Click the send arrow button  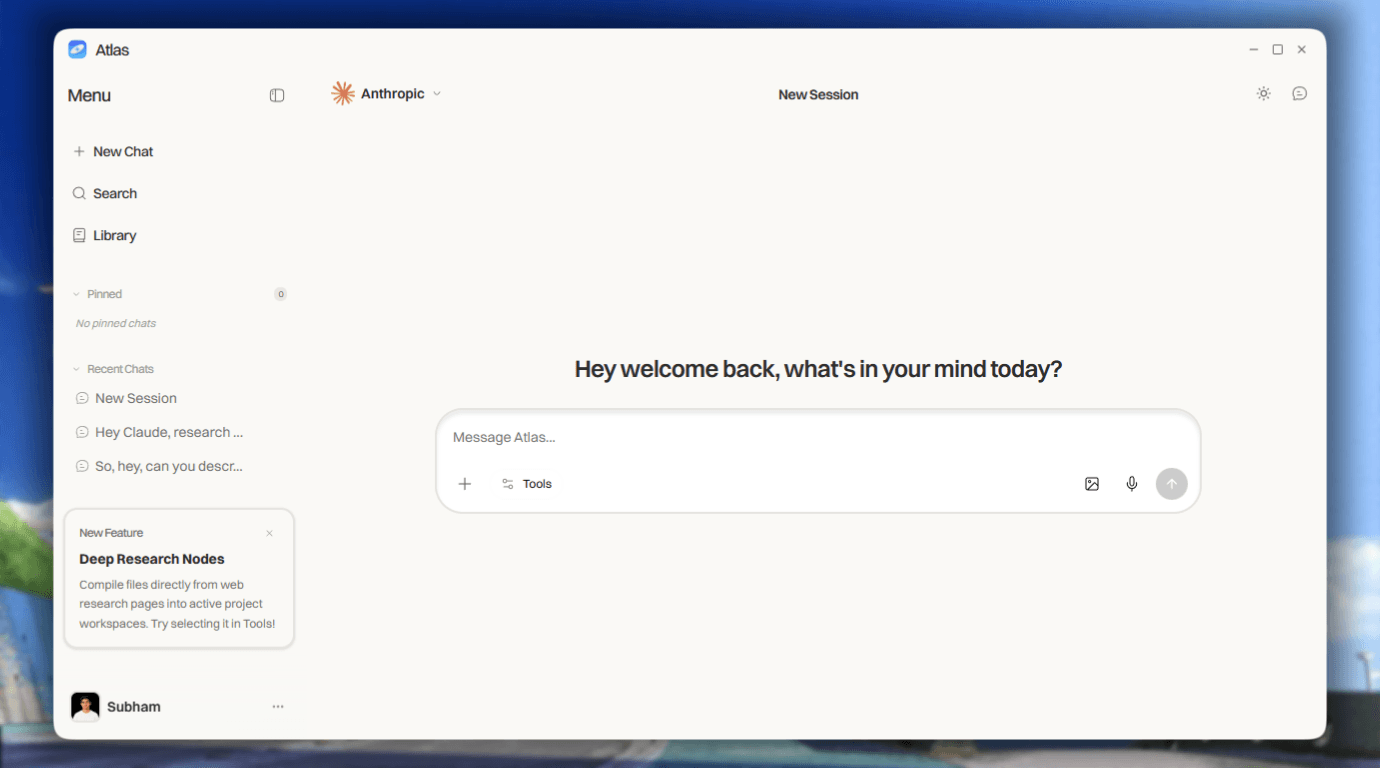pos(1172,484)
